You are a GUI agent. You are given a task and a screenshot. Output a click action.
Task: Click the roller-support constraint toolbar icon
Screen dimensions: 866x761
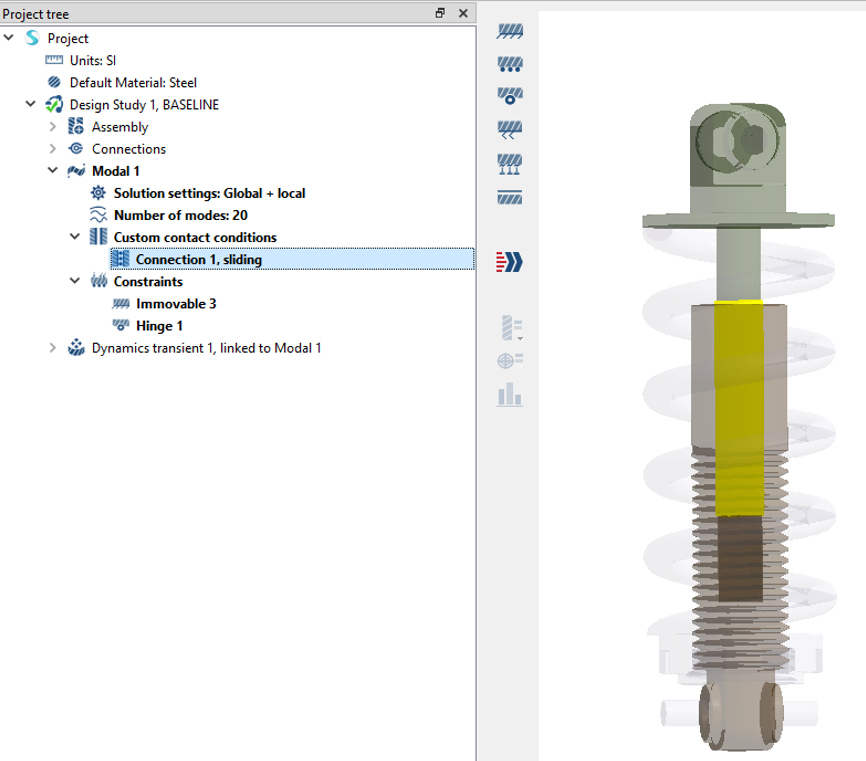coord(510,64)
